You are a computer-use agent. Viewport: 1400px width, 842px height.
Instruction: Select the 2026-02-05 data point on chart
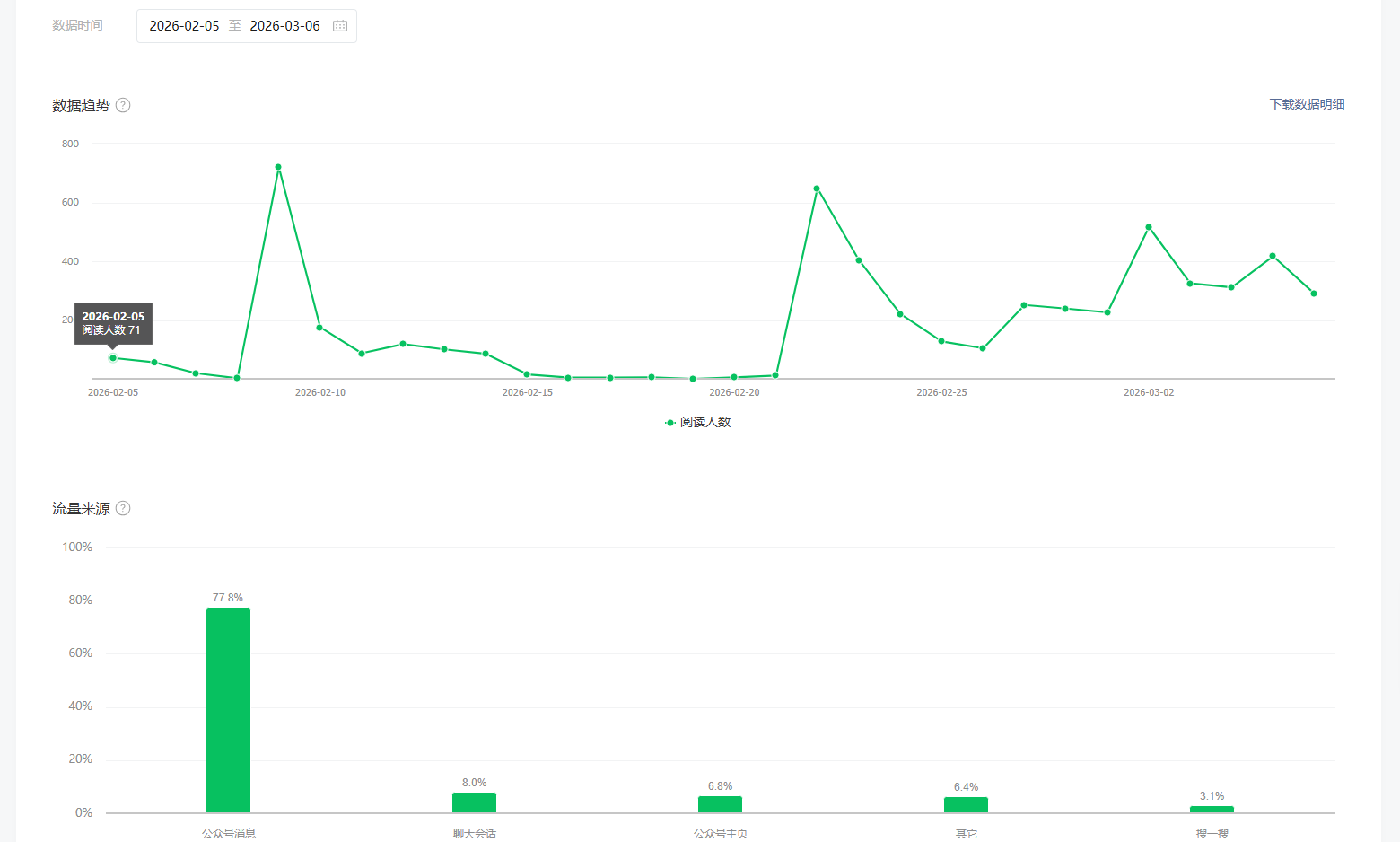click(113, 358)
